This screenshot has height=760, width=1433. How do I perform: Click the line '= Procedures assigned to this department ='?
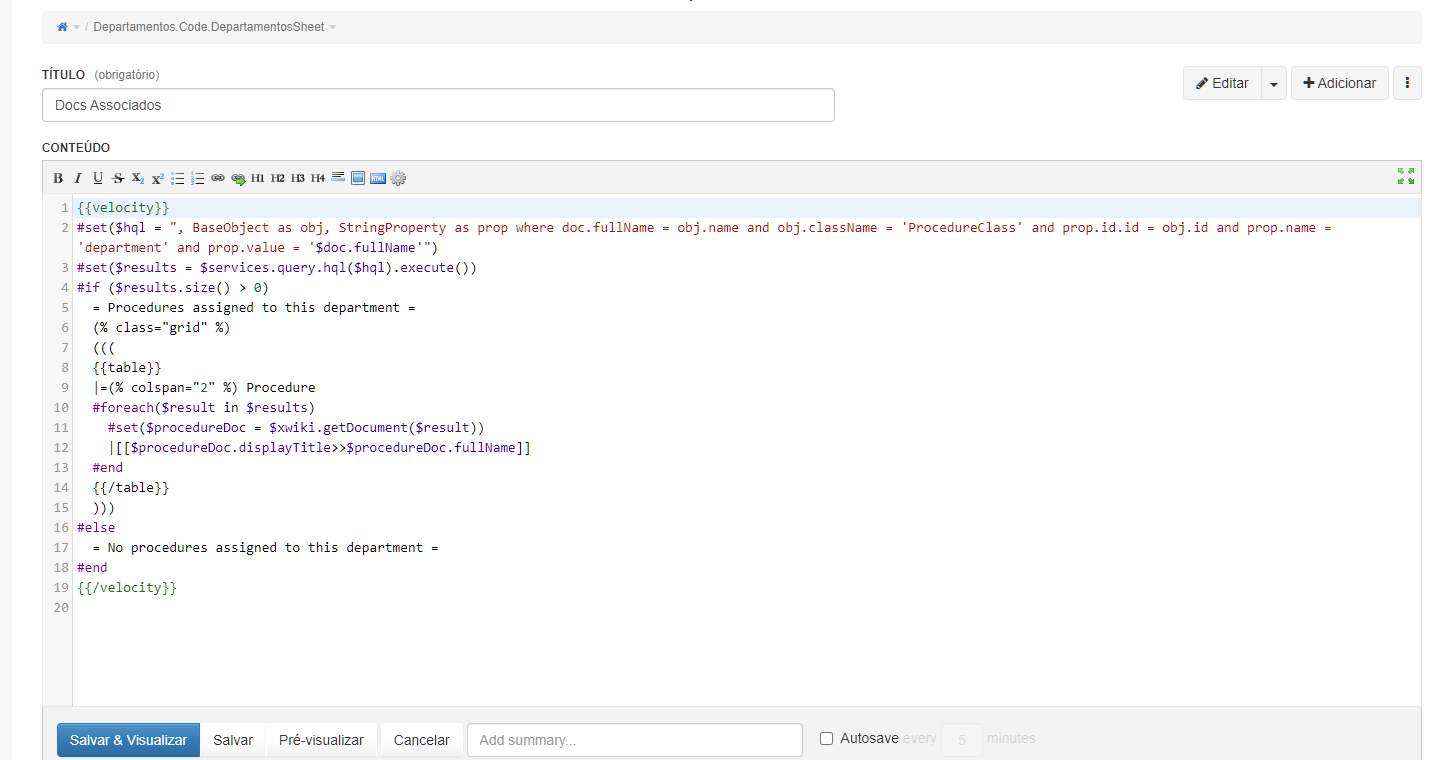coord(254,308)
